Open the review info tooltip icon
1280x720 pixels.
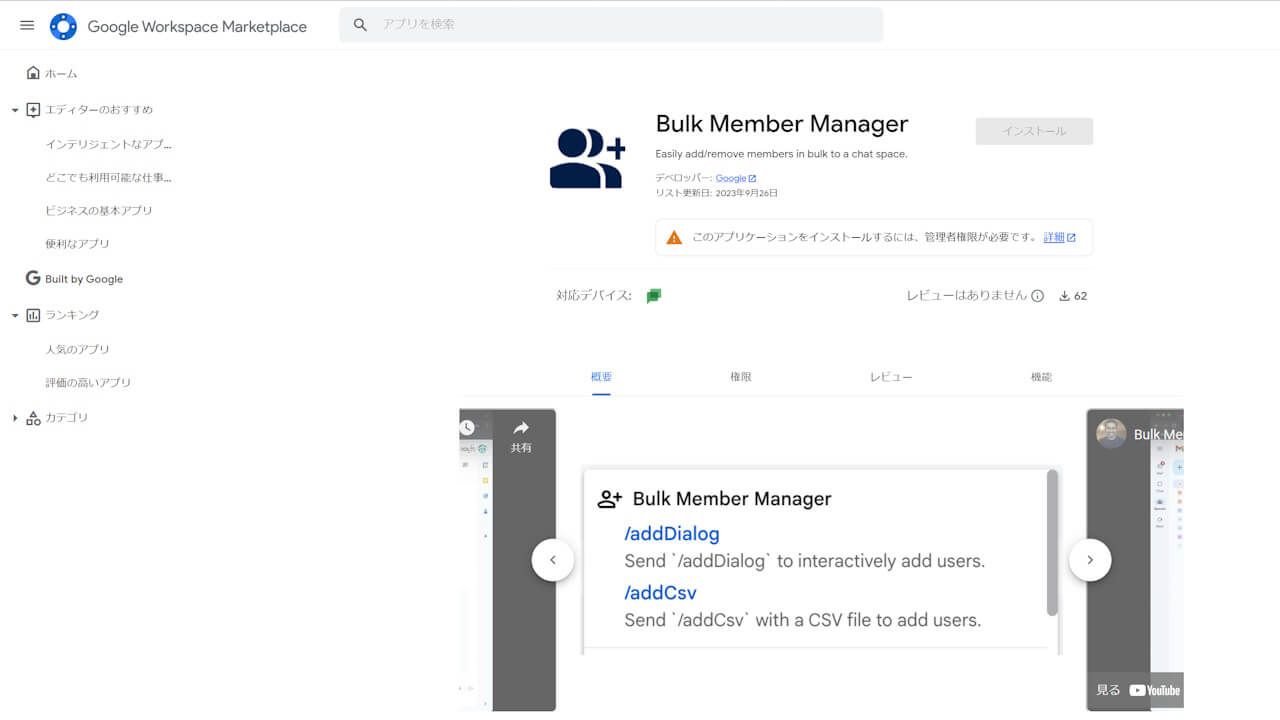[1037, 295]
